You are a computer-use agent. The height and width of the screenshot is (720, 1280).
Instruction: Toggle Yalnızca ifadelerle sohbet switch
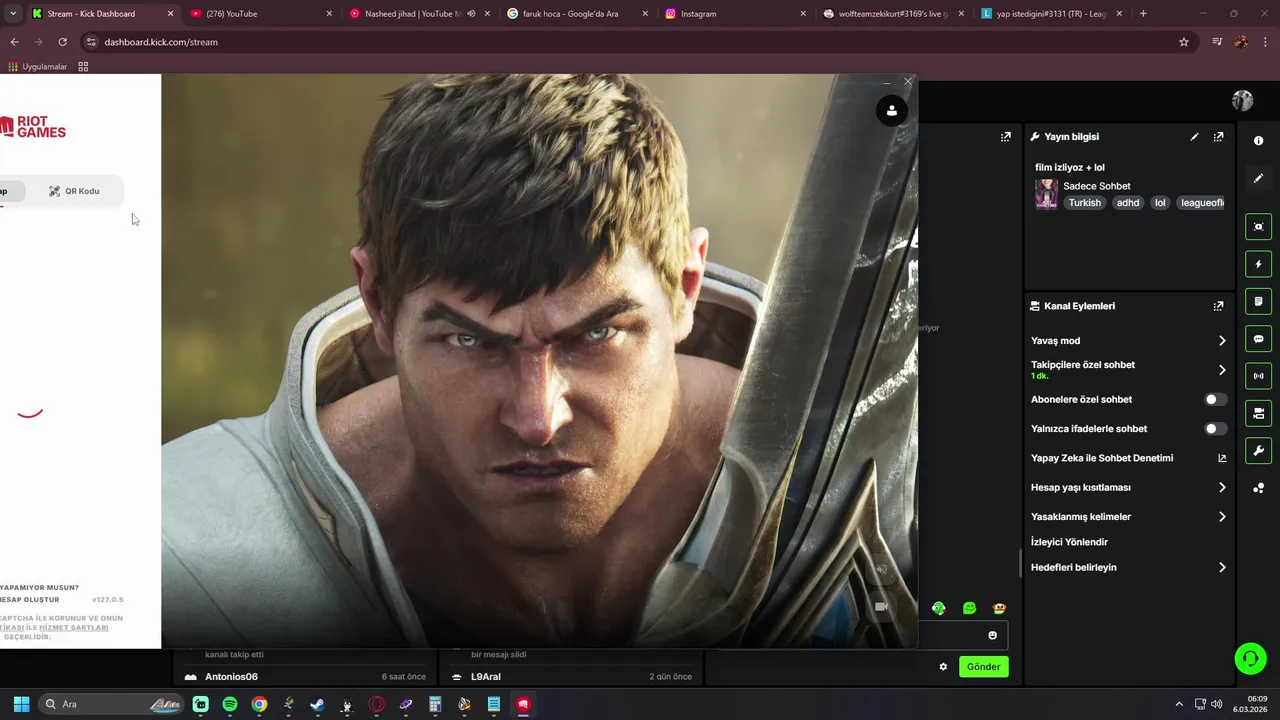(1214, 429)
